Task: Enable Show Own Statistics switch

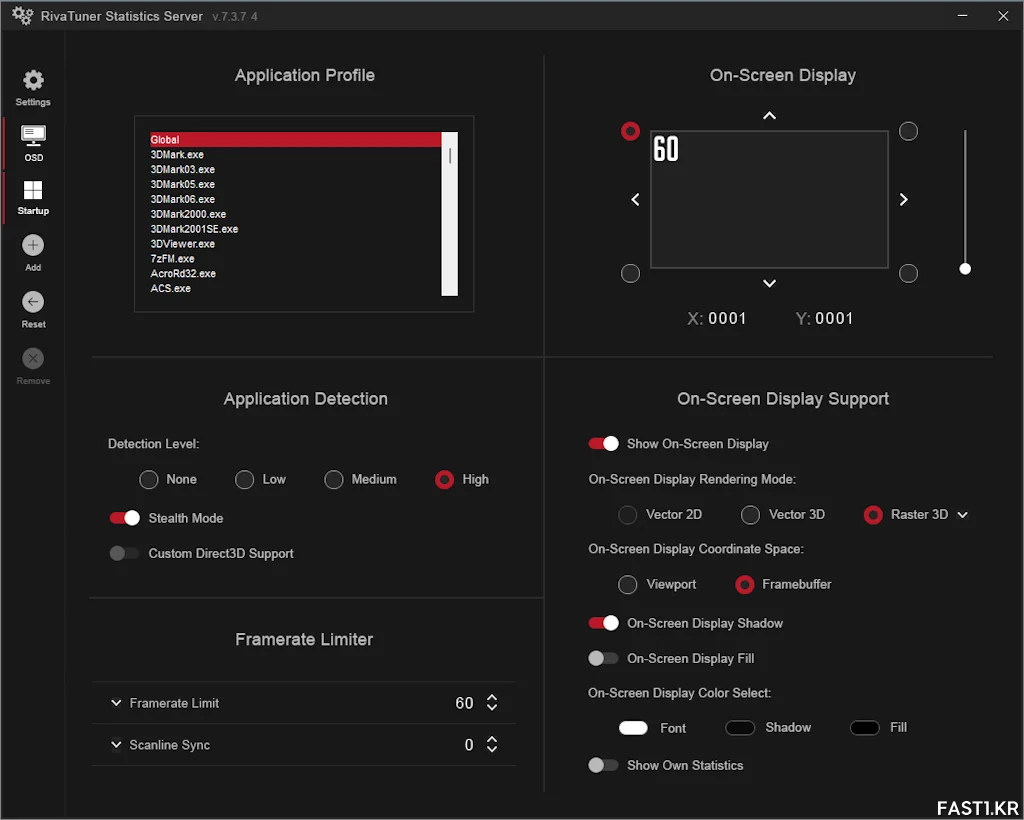Action: coord(603,765)
